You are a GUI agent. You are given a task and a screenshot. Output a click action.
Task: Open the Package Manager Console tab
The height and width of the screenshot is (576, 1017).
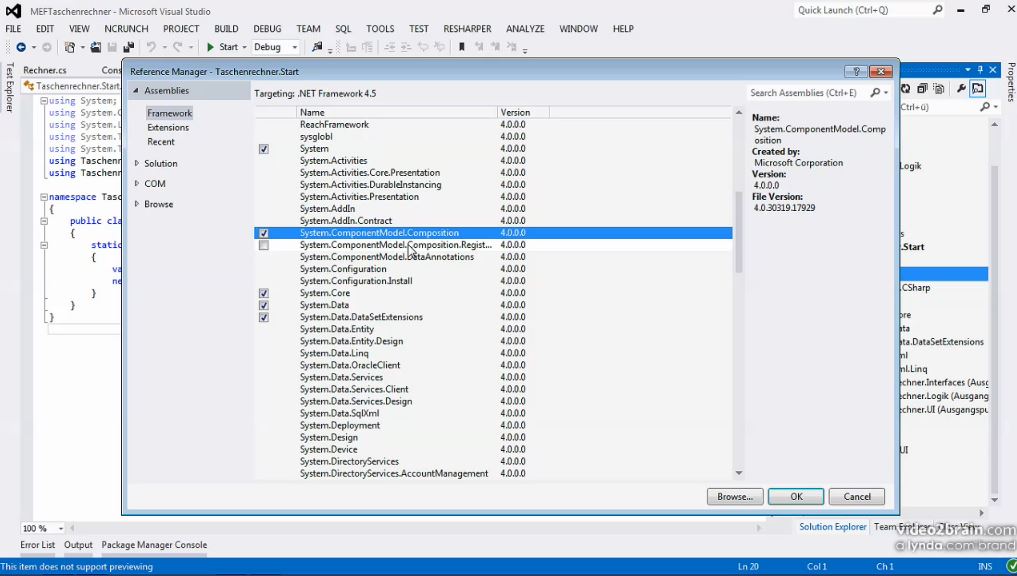pos(154,545)
